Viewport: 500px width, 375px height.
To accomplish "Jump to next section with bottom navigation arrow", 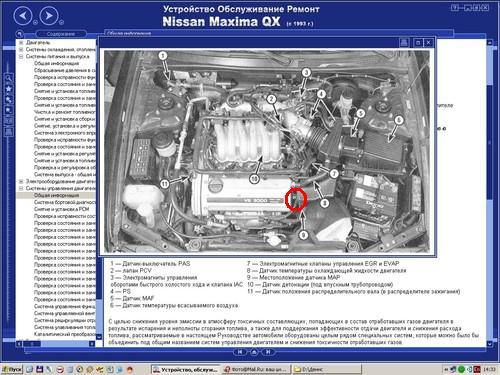I will click(x=268, y=352).
